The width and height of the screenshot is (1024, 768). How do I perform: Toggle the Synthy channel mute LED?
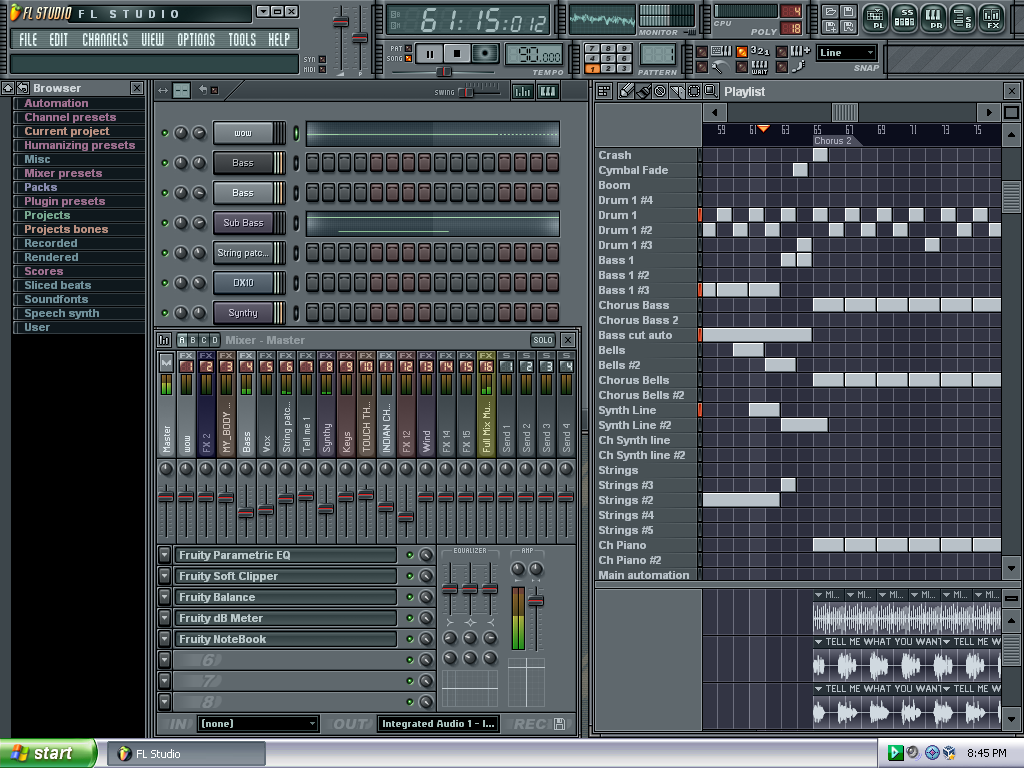(165, 313)
